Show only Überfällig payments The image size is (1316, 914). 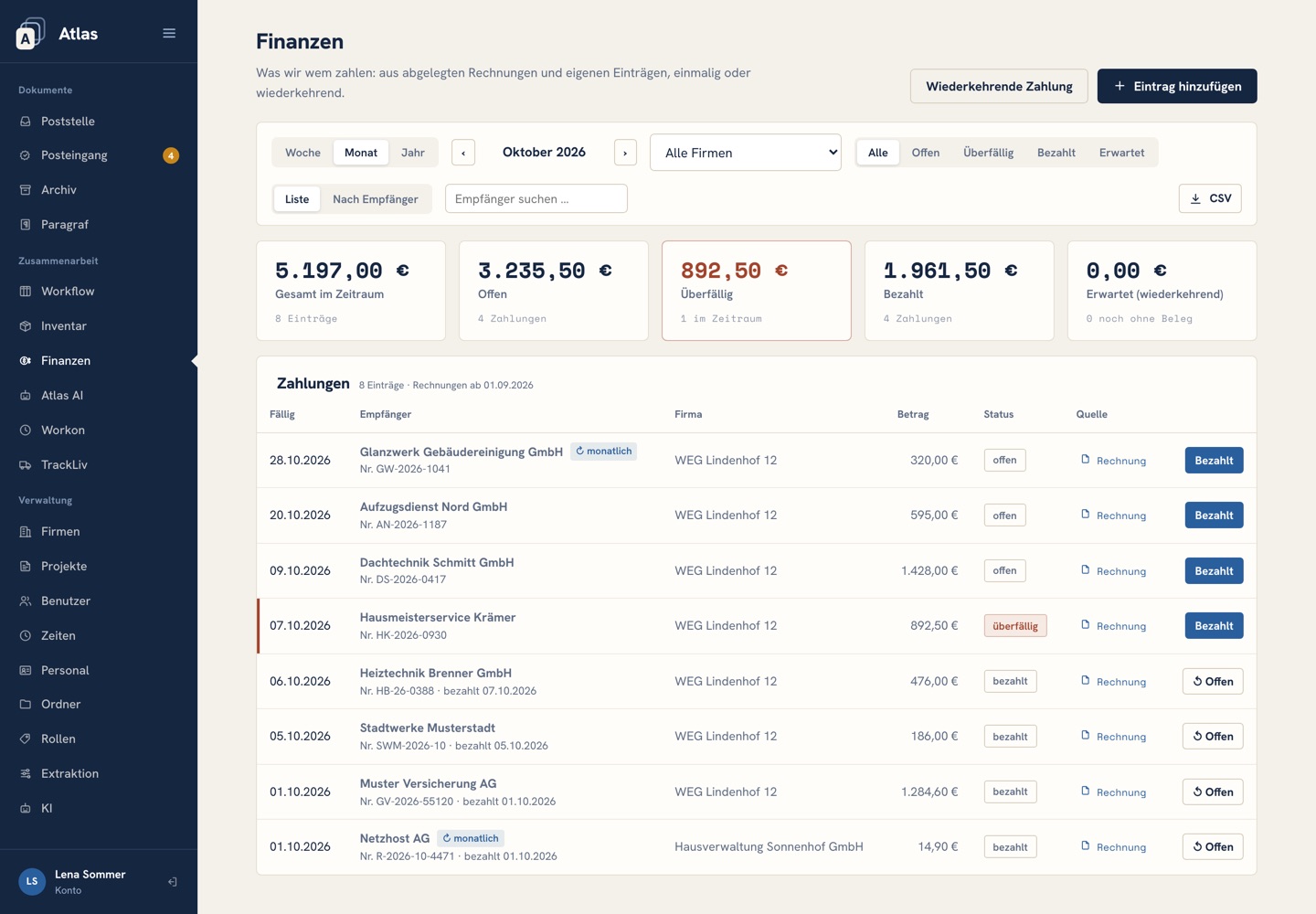(x=989, y=153)
